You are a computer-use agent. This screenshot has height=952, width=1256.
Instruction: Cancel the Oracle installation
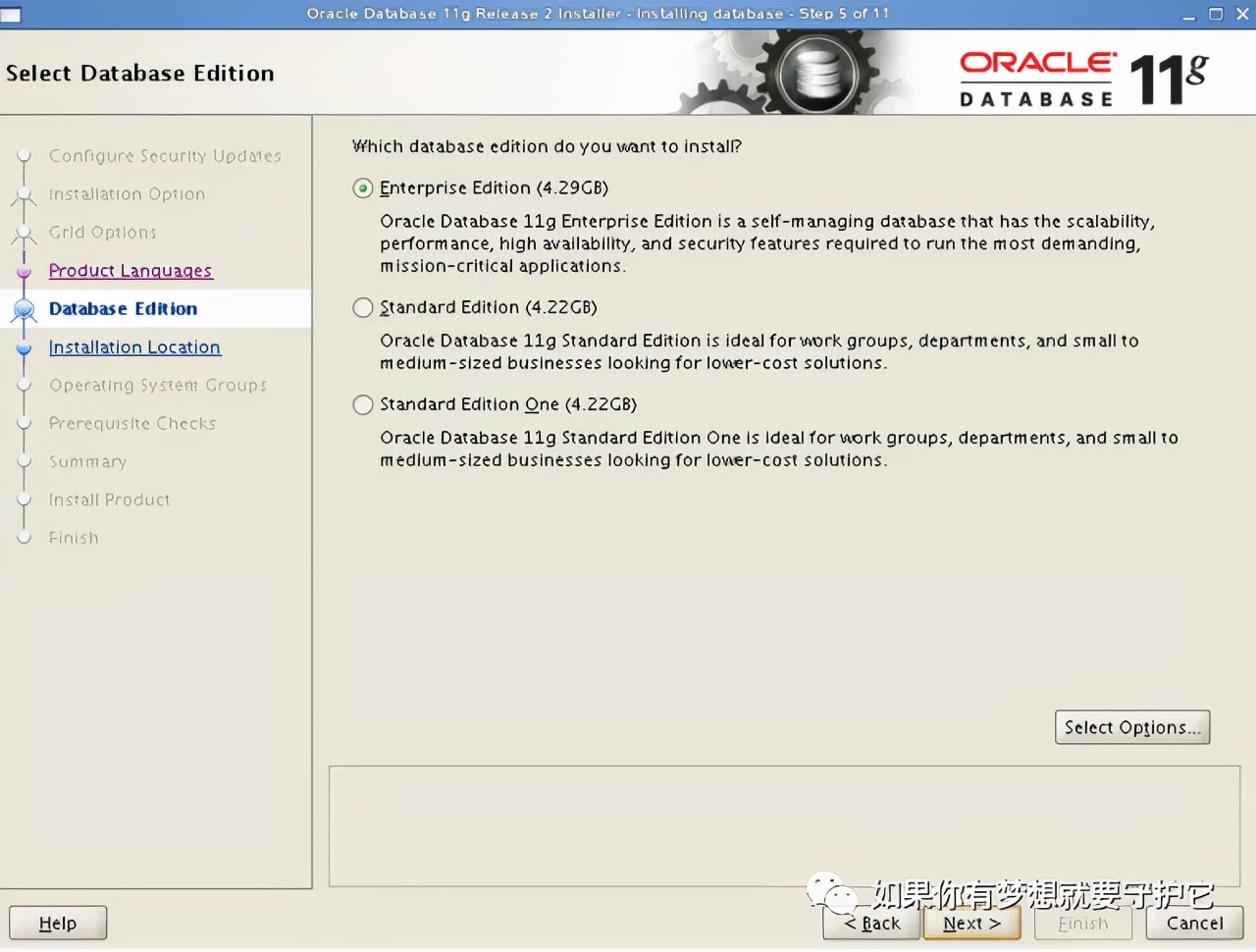(1194, 924)
